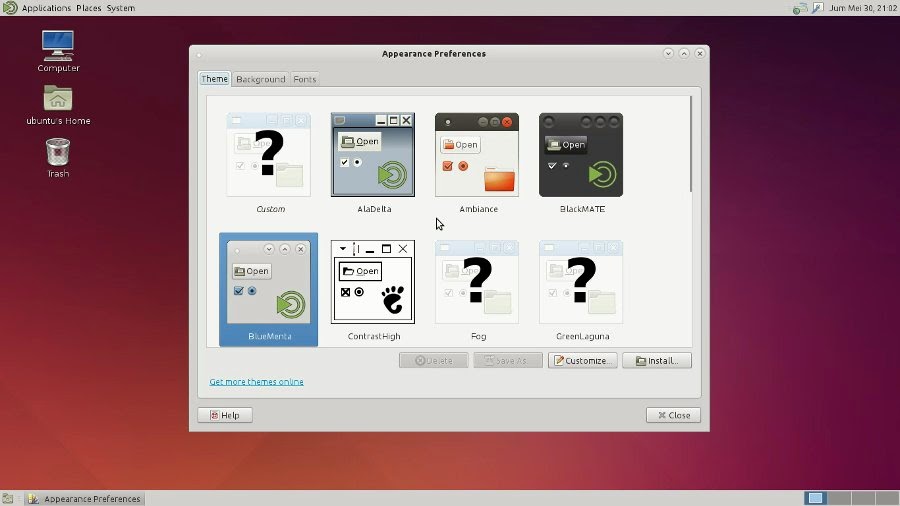The image size is (900, 506).
Task: Select the Custom theme thumbnail
Action: pos(269,155)
